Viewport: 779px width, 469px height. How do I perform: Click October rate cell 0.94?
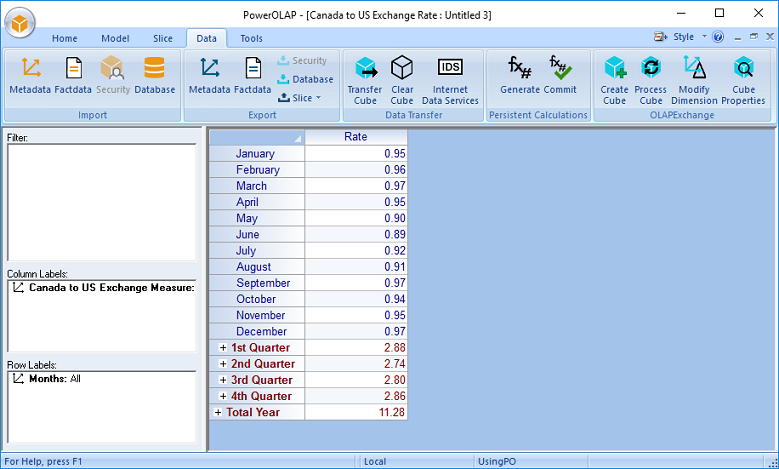pyautogui.click(x=356, y=299)
